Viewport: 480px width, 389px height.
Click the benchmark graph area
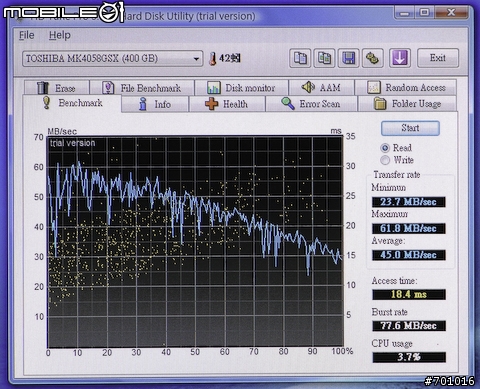195,242
